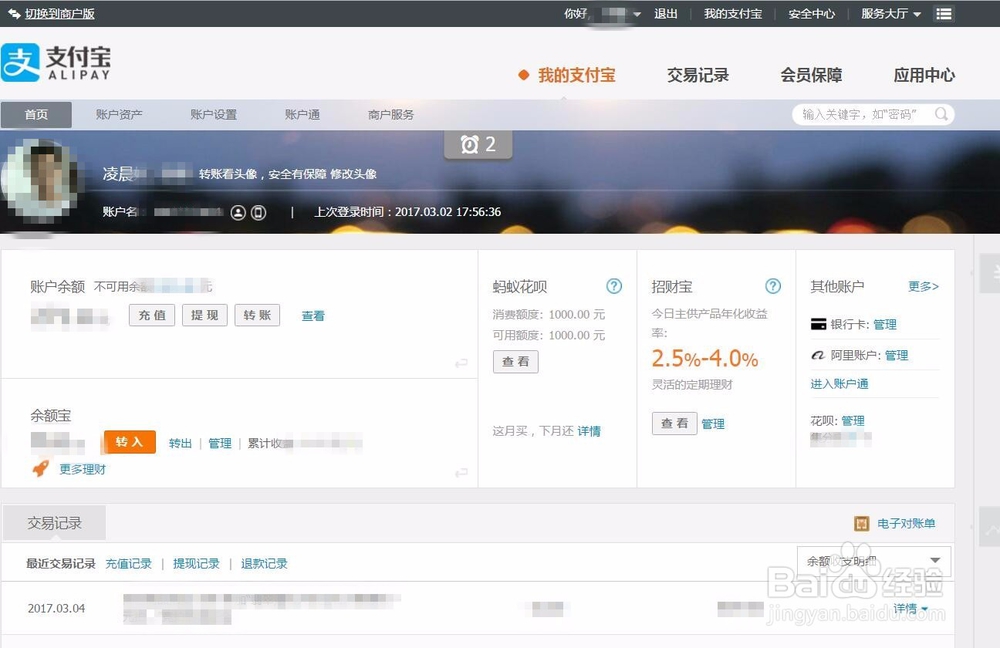
Task: Click the 充值 button
Action: (152, 315)
